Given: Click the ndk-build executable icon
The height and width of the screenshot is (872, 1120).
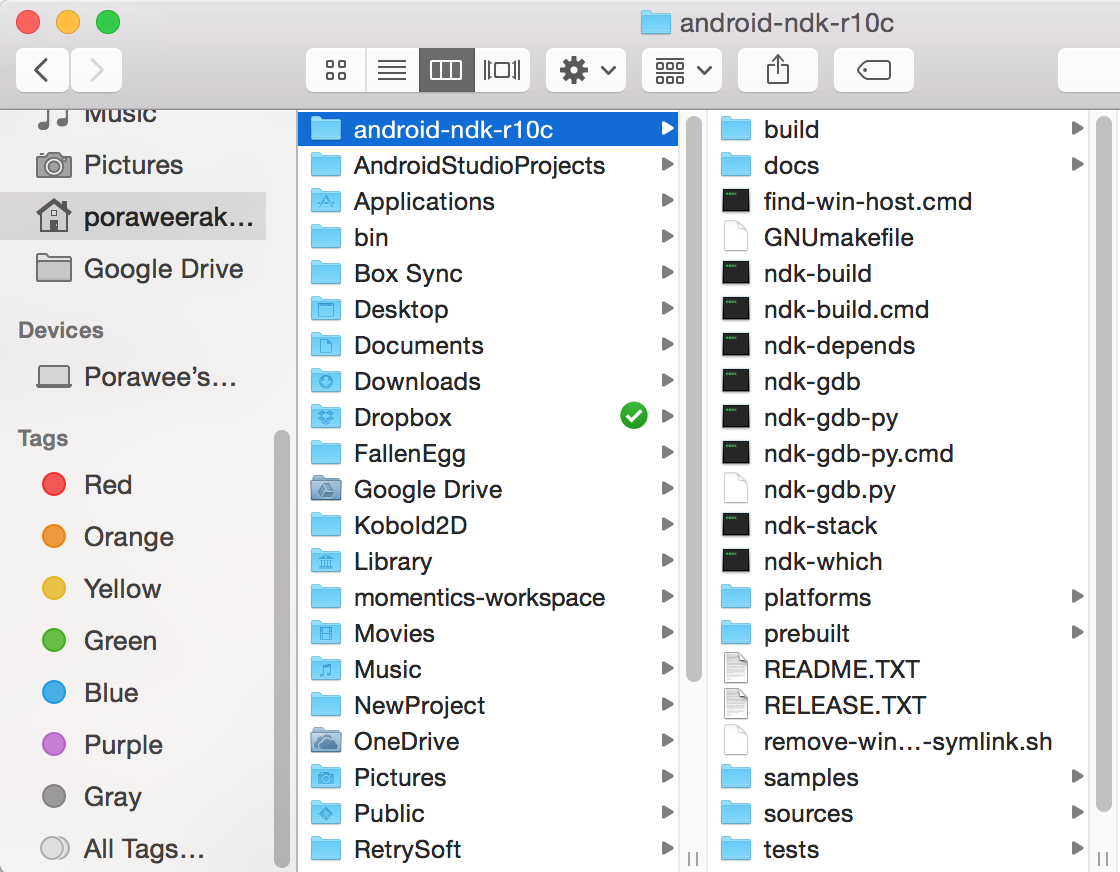Looking at the screenshot, I should pyautogui.click(x=736, y=274).
